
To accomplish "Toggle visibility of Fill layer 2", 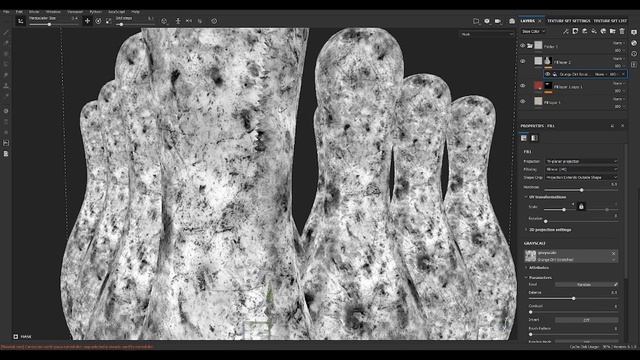I will click(522, 61).
